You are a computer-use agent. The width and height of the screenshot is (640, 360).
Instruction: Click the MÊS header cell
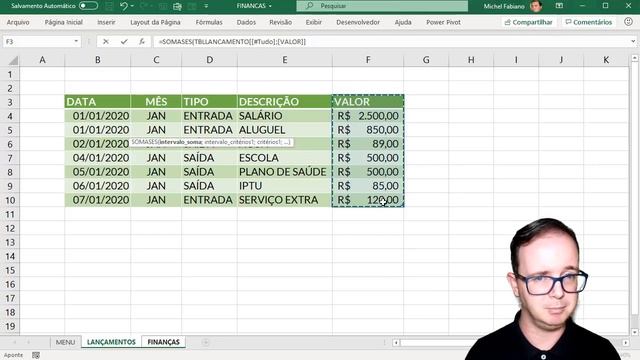pos(156,102)
